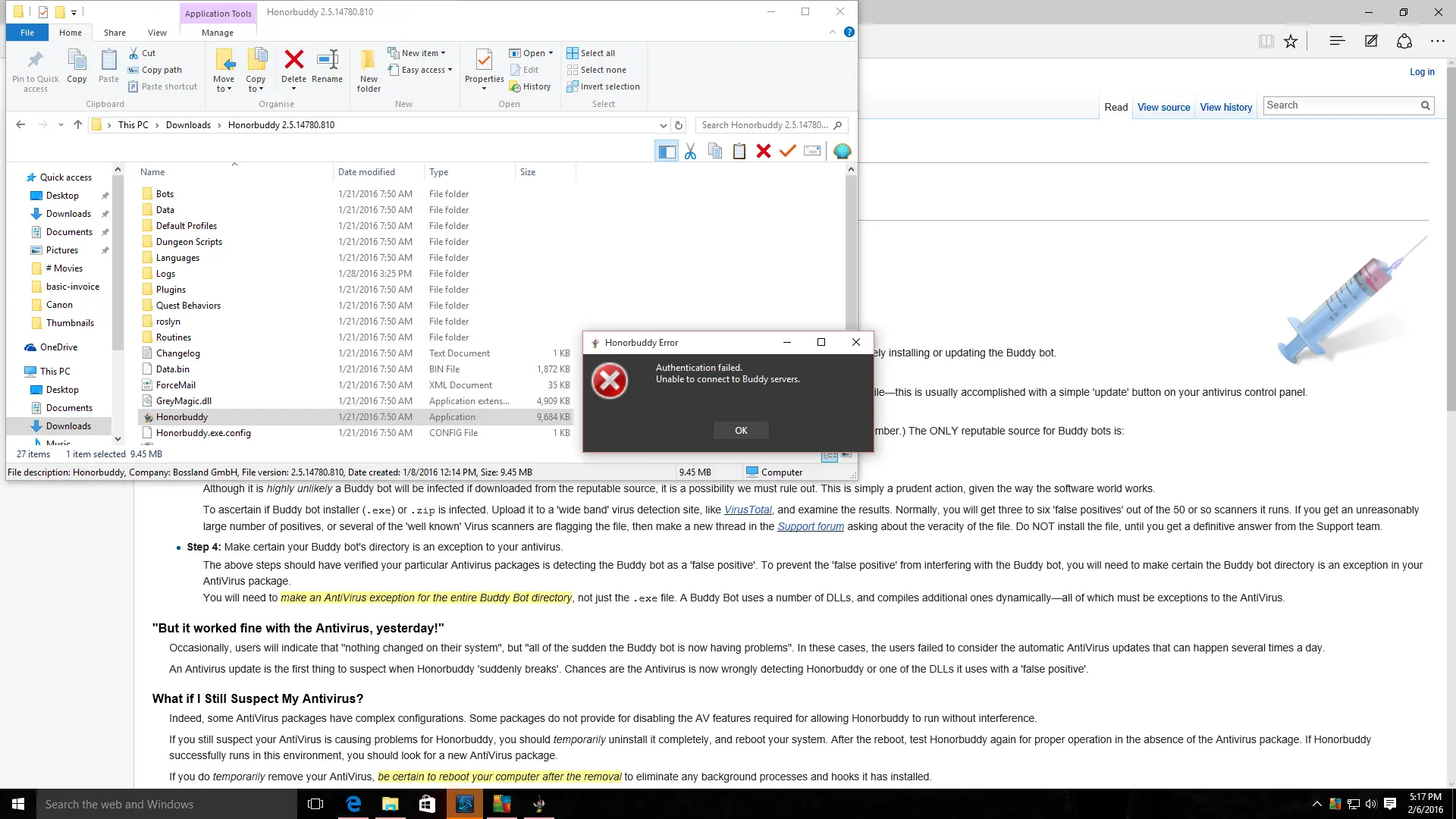Switch to details view using status bar toggle

click(829, 456)
